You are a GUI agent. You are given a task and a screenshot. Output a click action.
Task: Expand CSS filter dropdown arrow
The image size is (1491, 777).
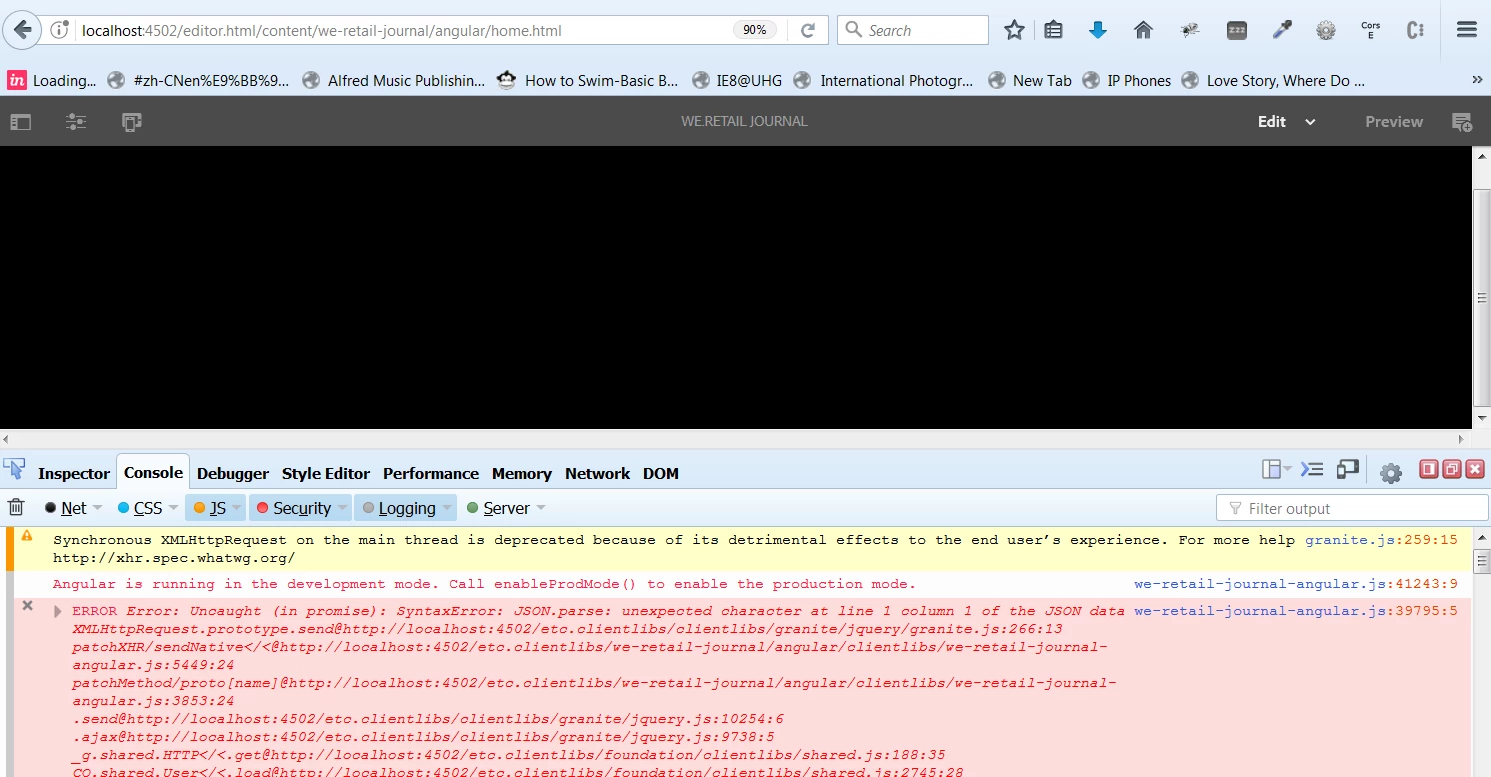click(172, 508)
